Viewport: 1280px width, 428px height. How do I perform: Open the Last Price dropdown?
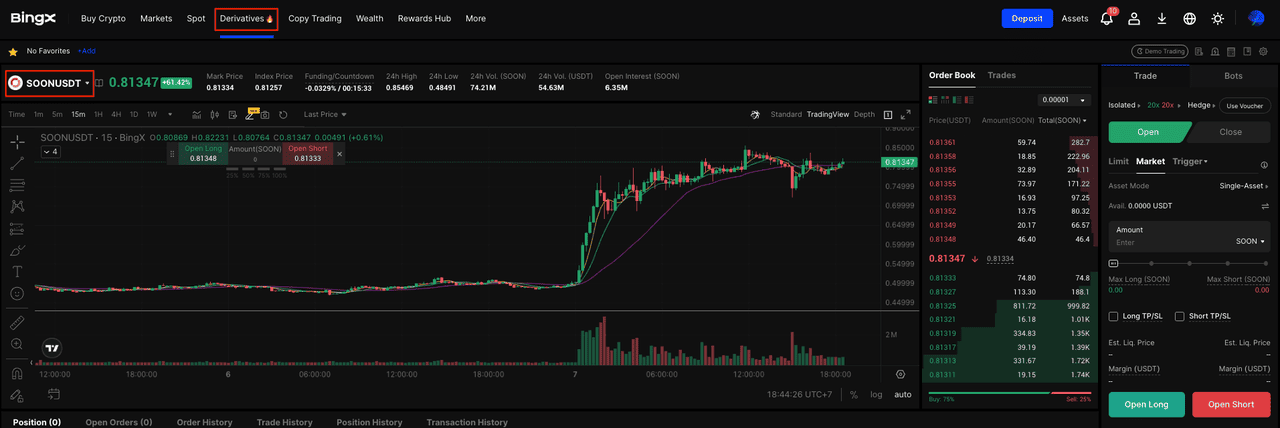325,115
